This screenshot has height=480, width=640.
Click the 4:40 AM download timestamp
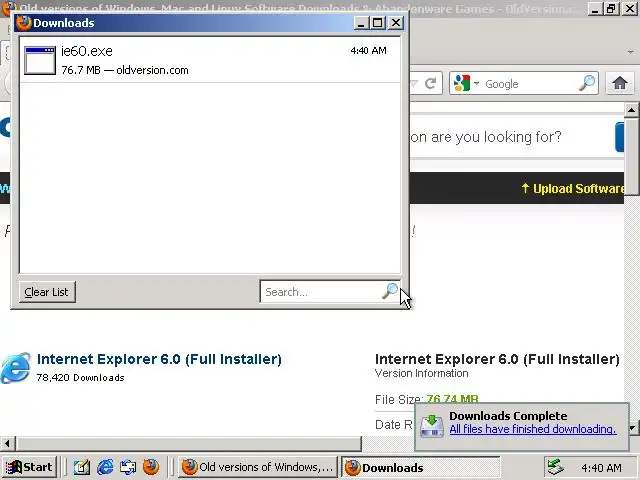[x=368, y=51]
